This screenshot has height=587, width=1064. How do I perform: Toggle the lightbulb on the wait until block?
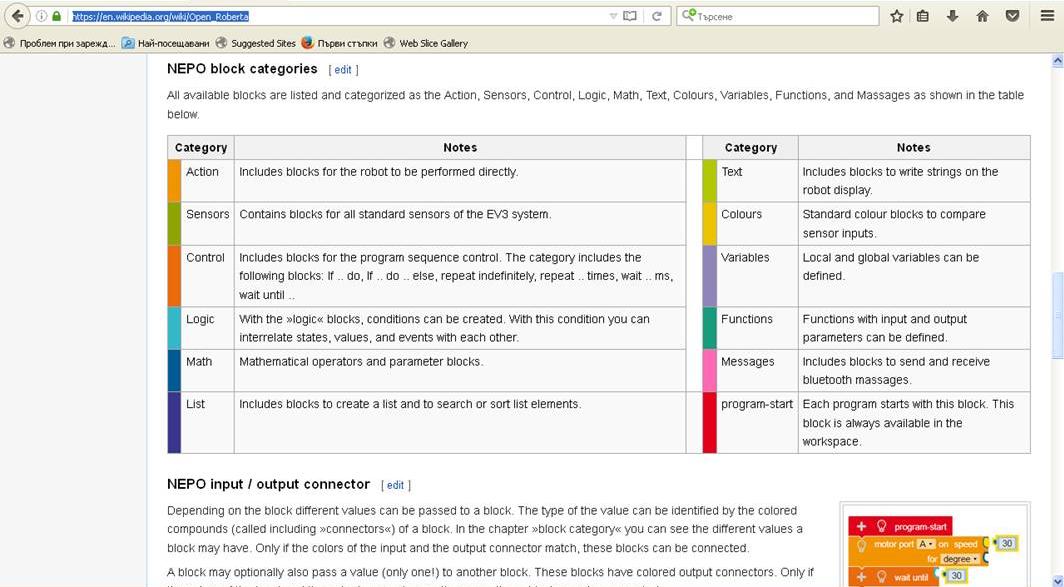pos(882,576)
